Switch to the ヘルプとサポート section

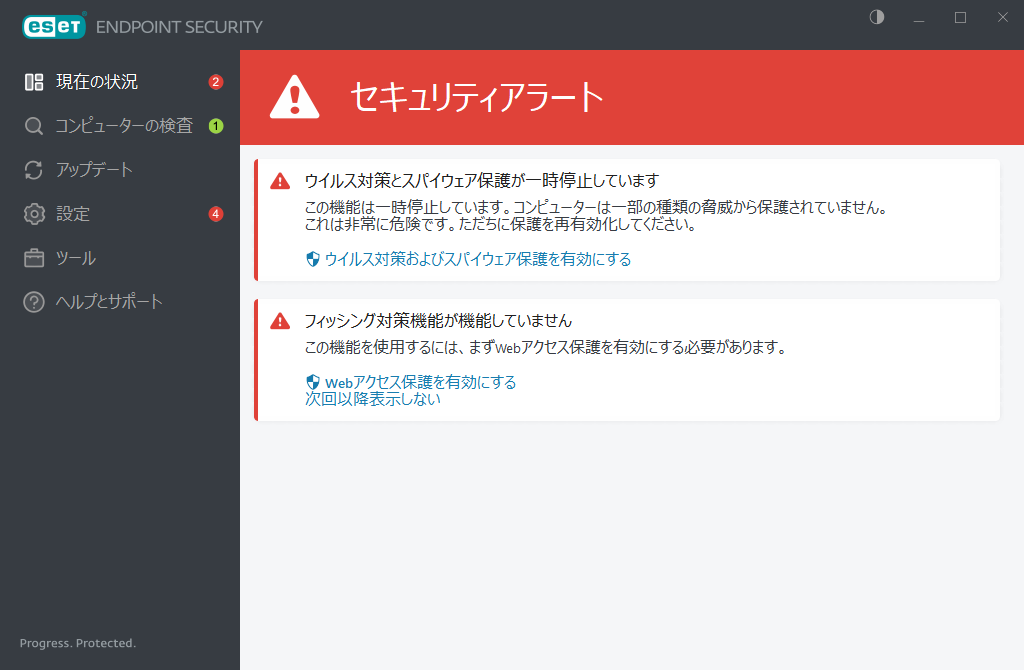point(110,301)
